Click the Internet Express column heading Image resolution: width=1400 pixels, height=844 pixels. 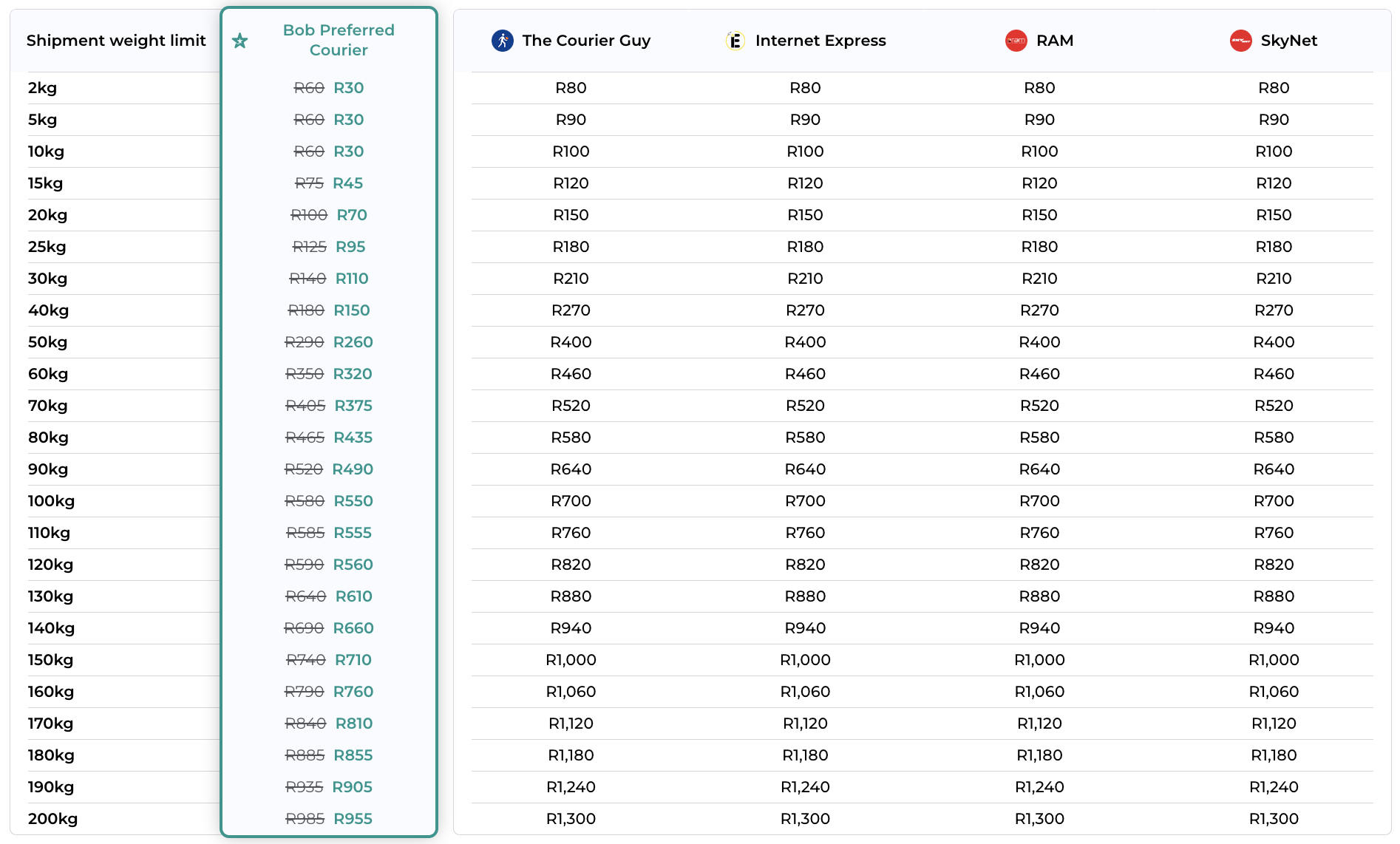tap(820, 41)
